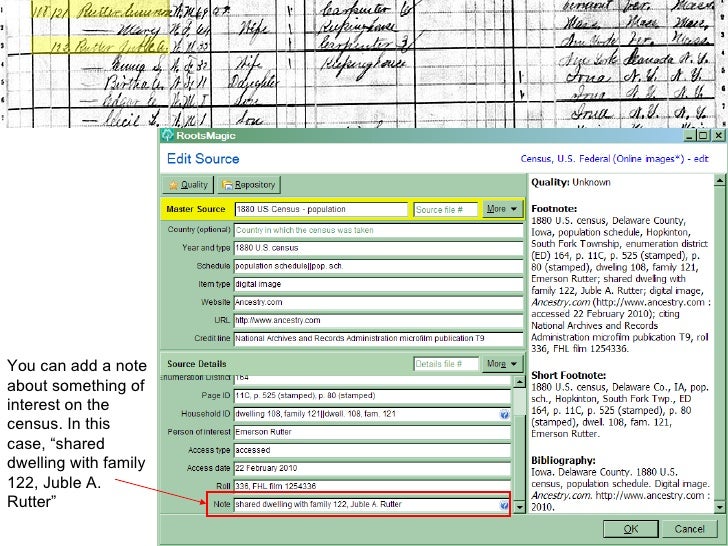Expand the Master Source More dropdown

[502, 209]
